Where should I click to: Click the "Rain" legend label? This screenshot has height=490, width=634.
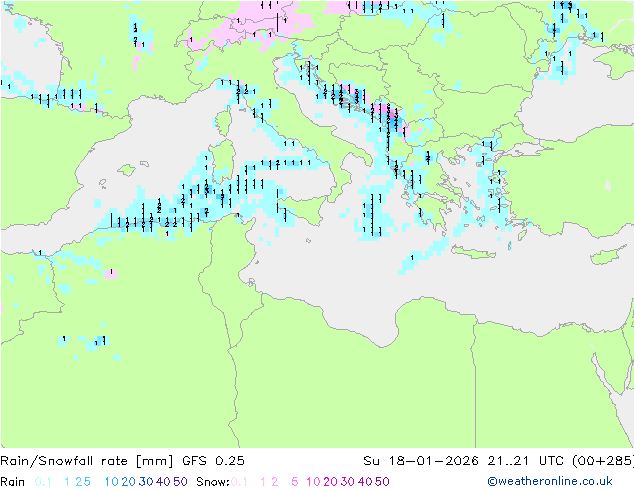point(13,482)
